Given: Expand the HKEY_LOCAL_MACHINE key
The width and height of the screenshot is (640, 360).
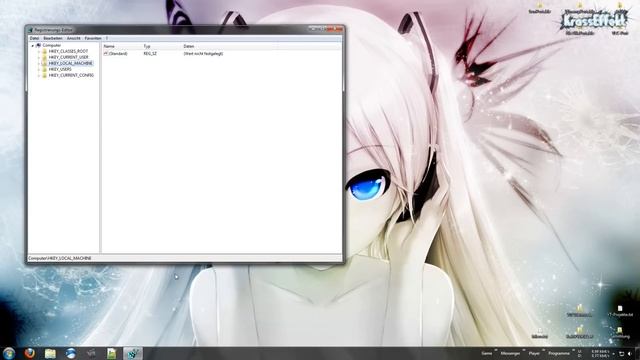Looking at the screenshot, I should 39,64.
